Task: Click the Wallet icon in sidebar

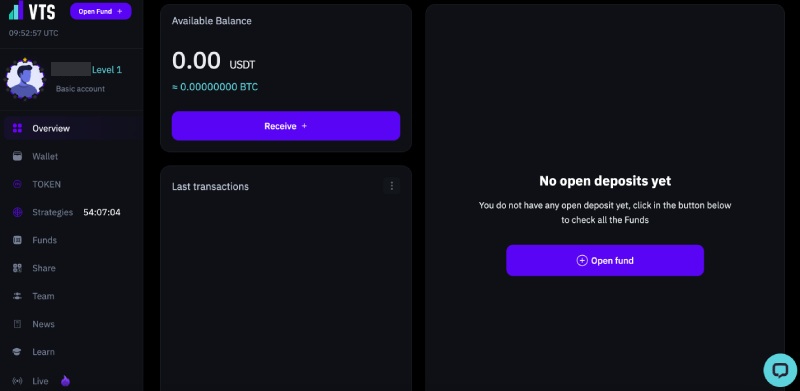Action: (x=17, y=156)
